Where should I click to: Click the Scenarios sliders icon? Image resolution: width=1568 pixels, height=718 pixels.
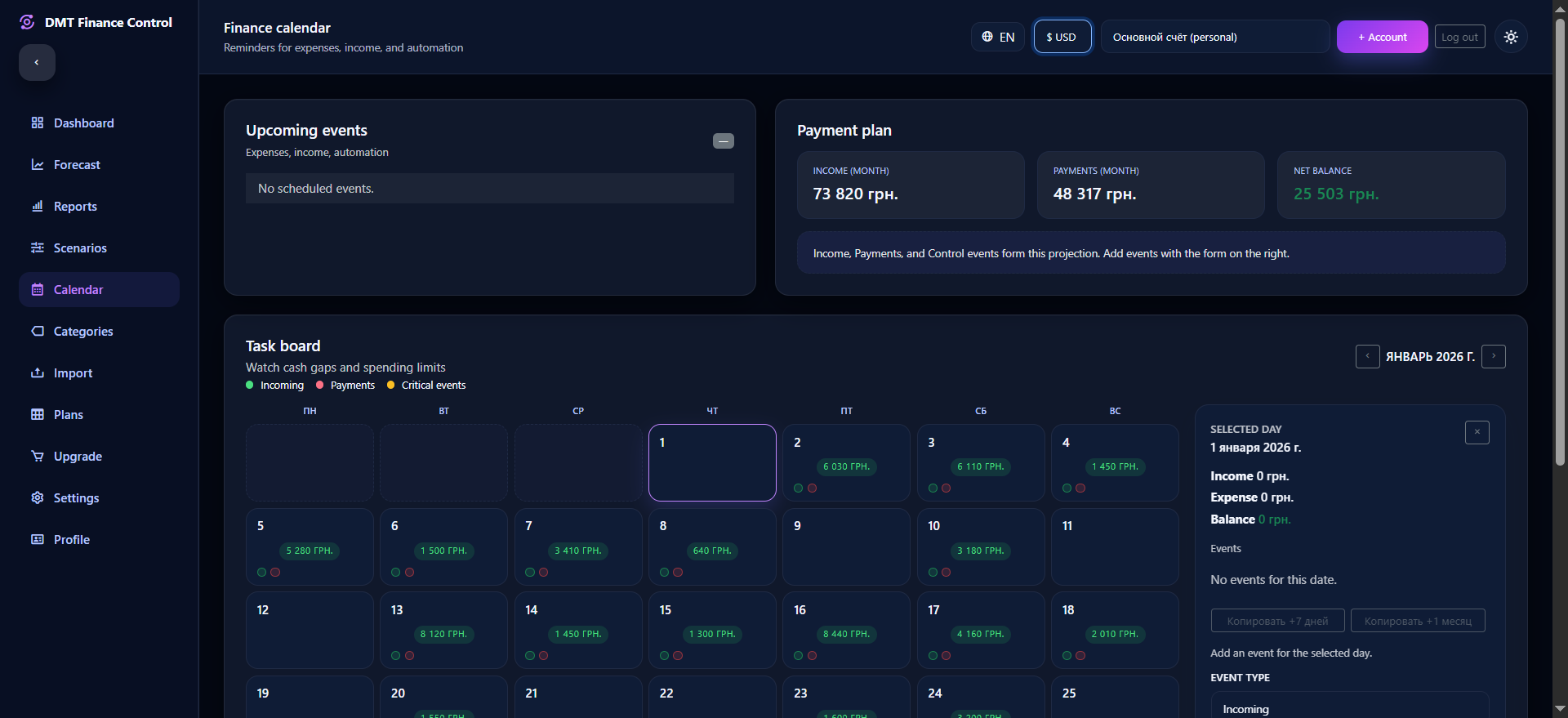(38, 248)
